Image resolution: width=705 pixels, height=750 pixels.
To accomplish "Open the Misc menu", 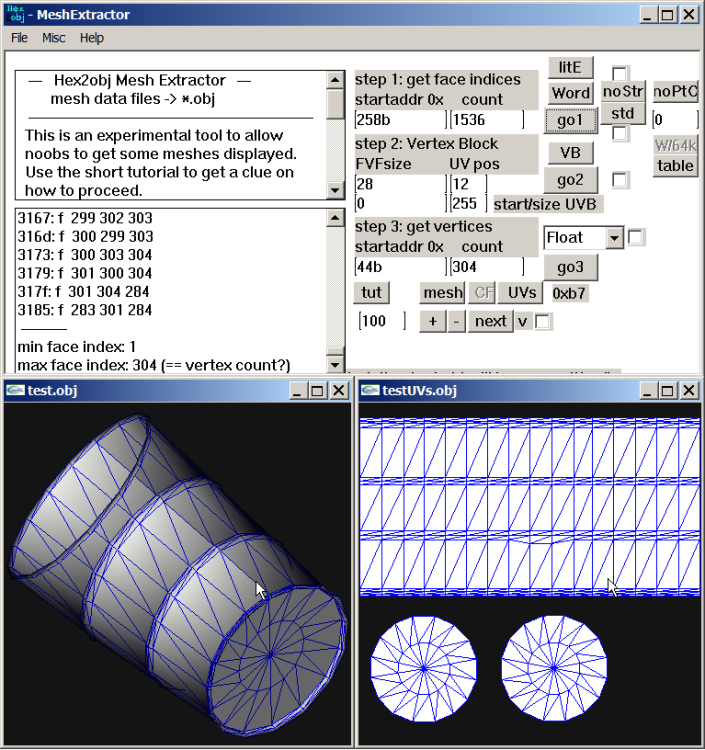I will [x=54, y=38].
